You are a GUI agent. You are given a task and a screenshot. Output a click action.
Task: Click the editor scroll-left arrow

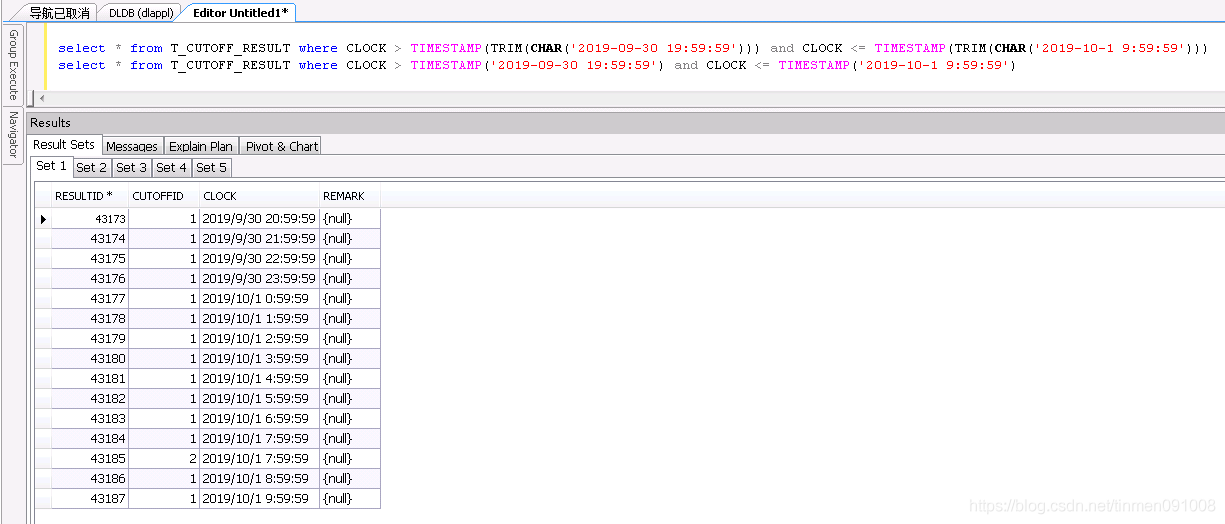point(42,98)
